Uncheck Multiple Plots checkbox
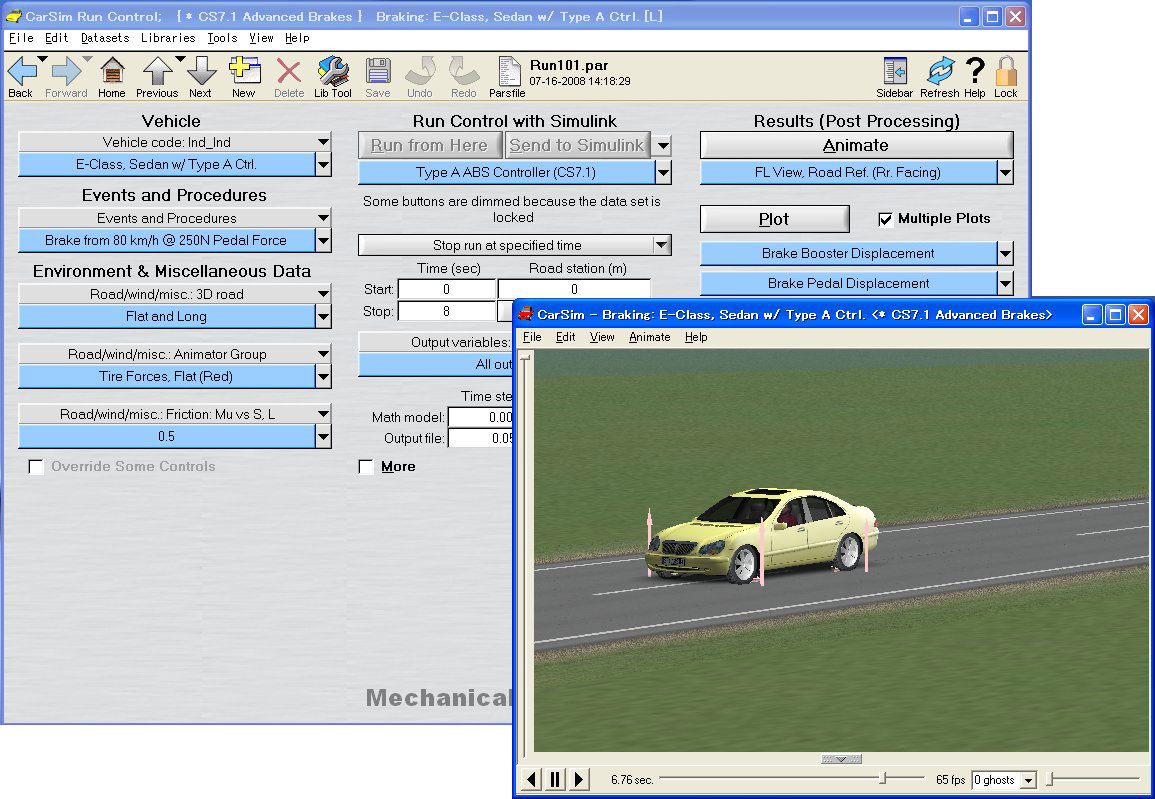Screen dimensions: 1155x799 885,219
